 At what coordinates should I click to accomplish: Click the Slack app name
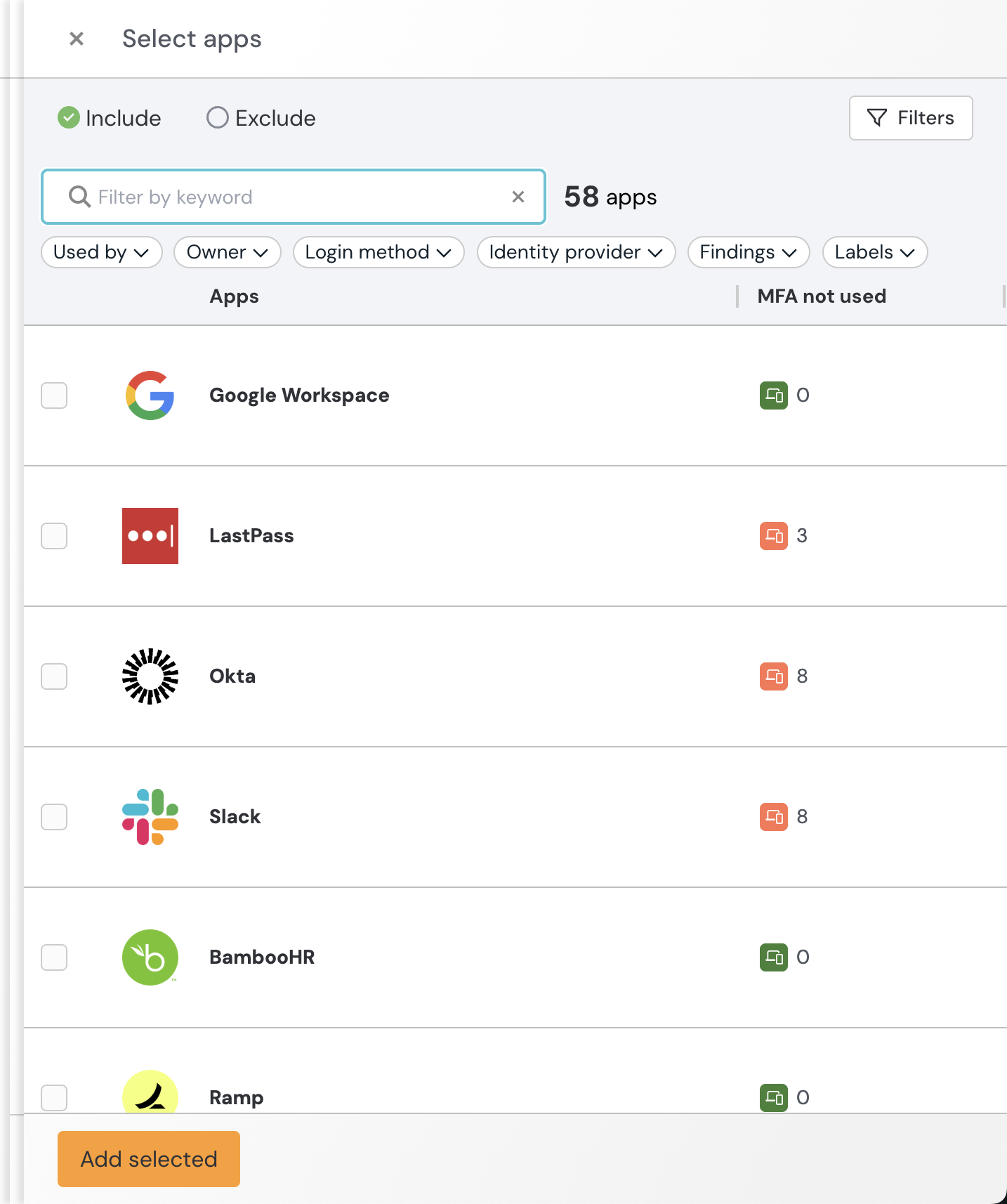point(235,817)
